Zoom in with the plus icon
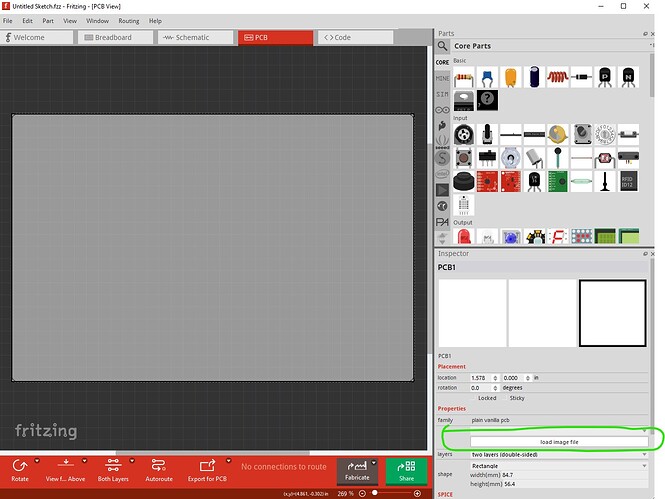Viewport: 665px width, 499px height. click(x=417, y=493)
